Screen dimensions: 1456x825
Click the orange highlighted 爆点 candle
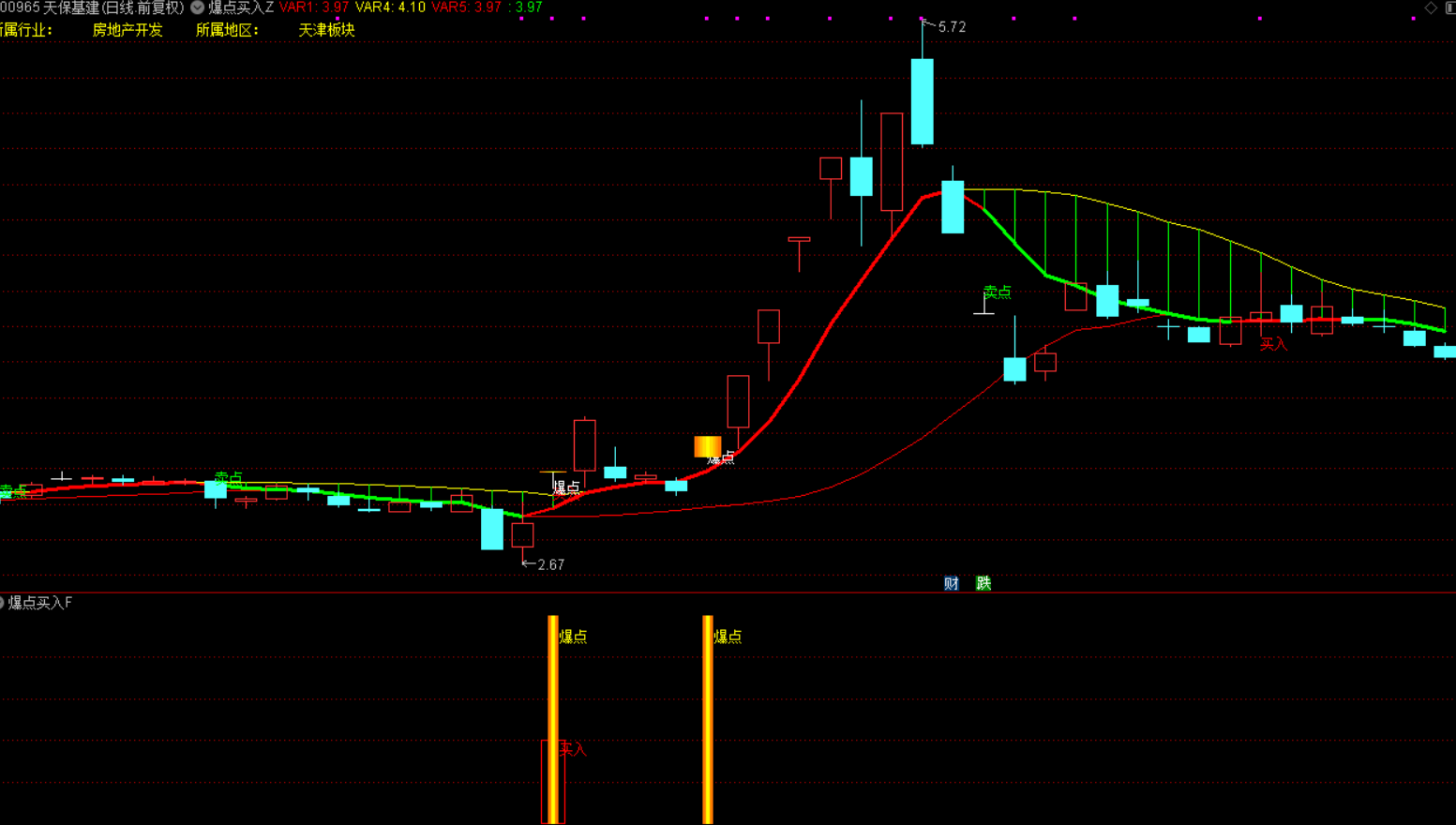[x=708, y=446]
